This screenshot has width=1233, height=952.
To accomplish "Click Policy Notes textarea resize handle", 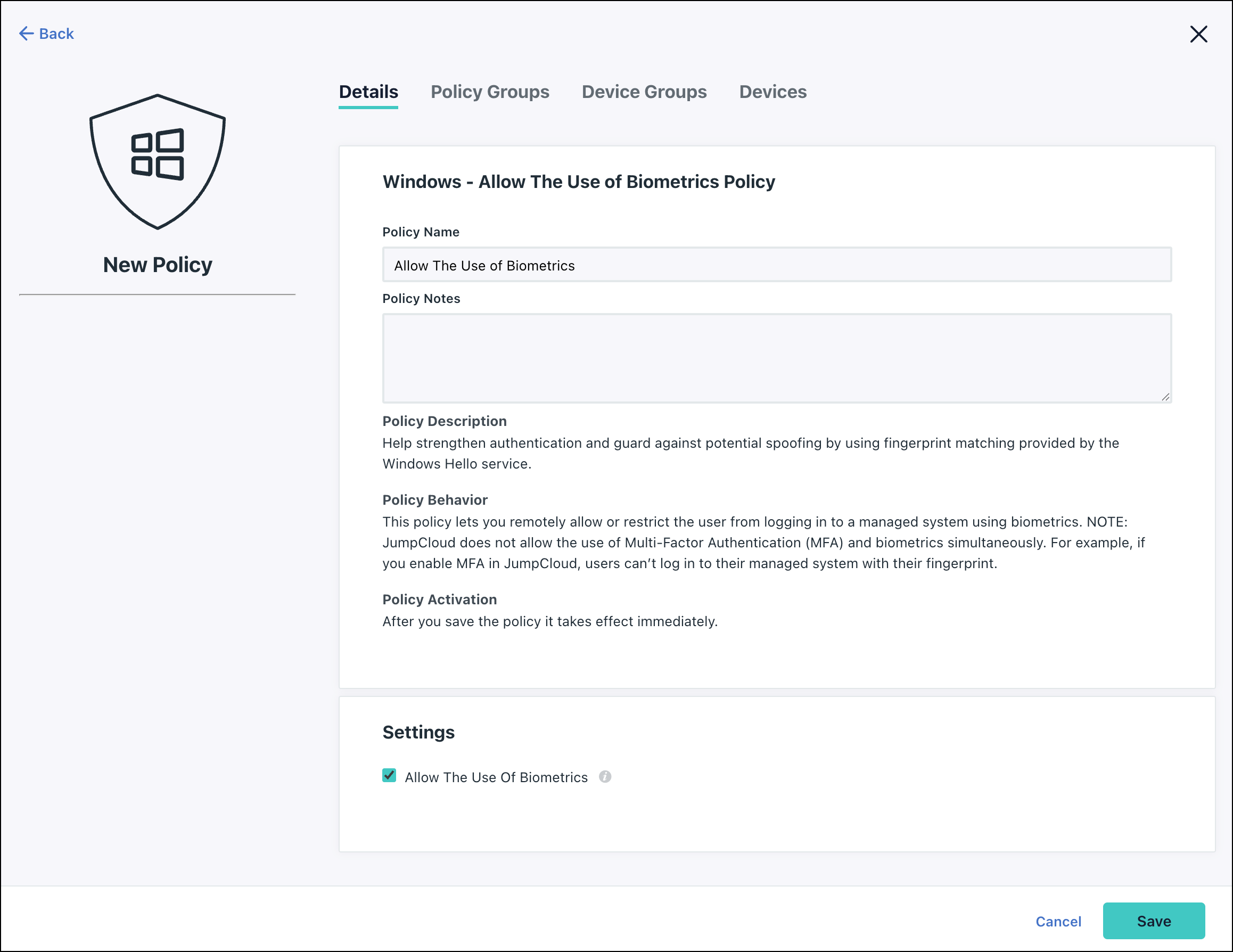I will (x=1165, y=398).
